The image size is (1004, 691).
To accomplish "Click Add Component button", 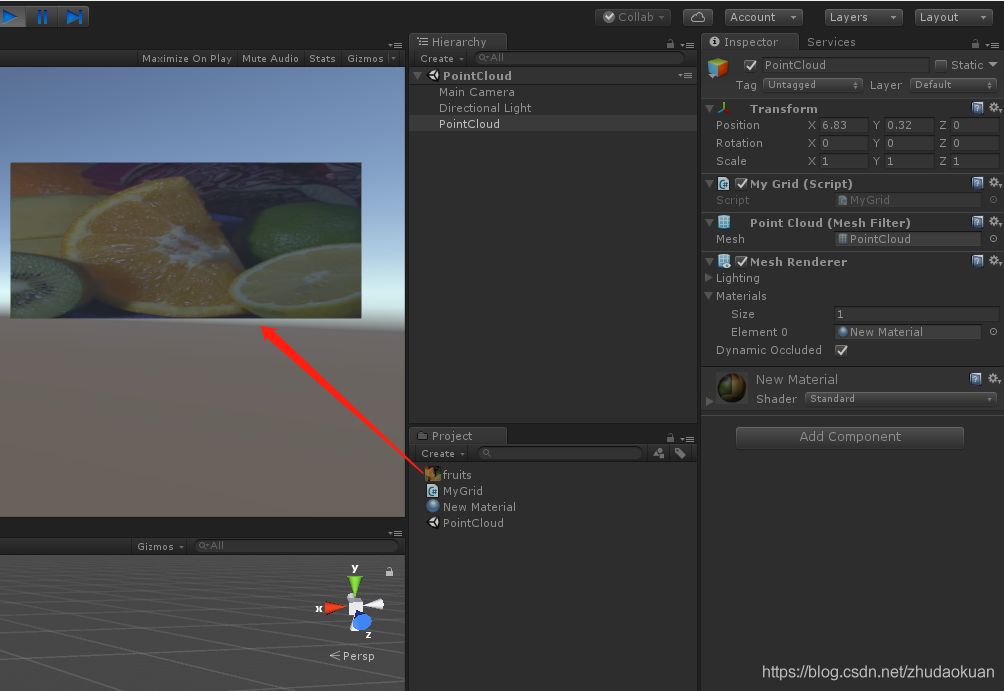I will pos(850,437).
